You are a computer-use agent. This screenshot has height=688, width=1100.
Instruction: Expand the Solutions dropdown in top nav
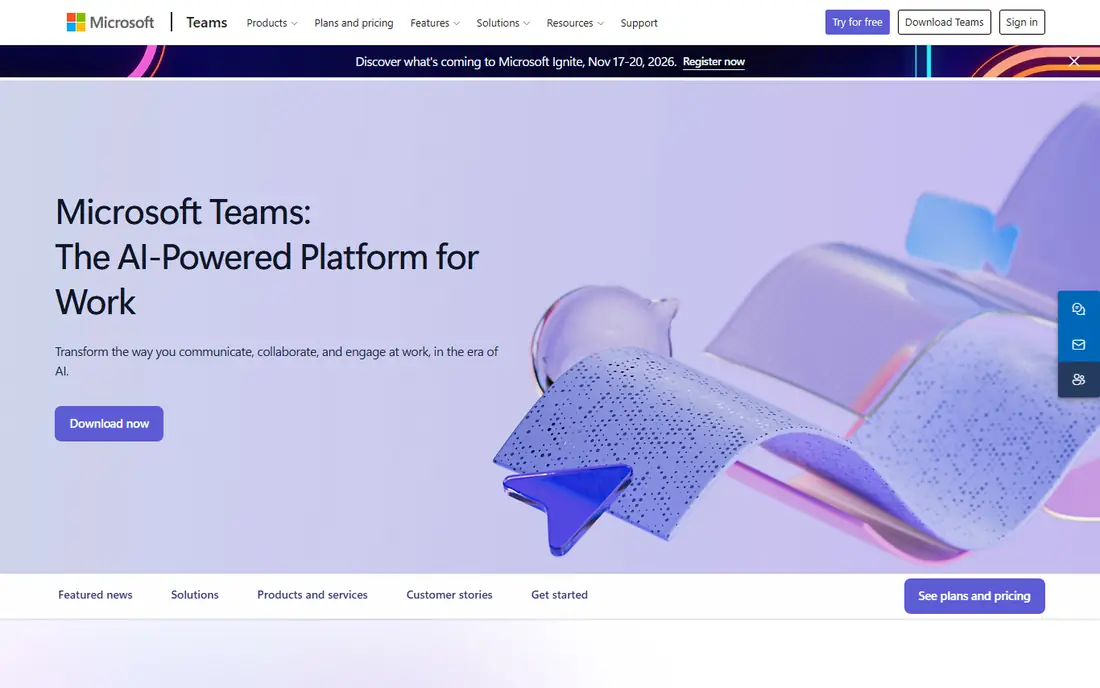[x=503, y=23]
